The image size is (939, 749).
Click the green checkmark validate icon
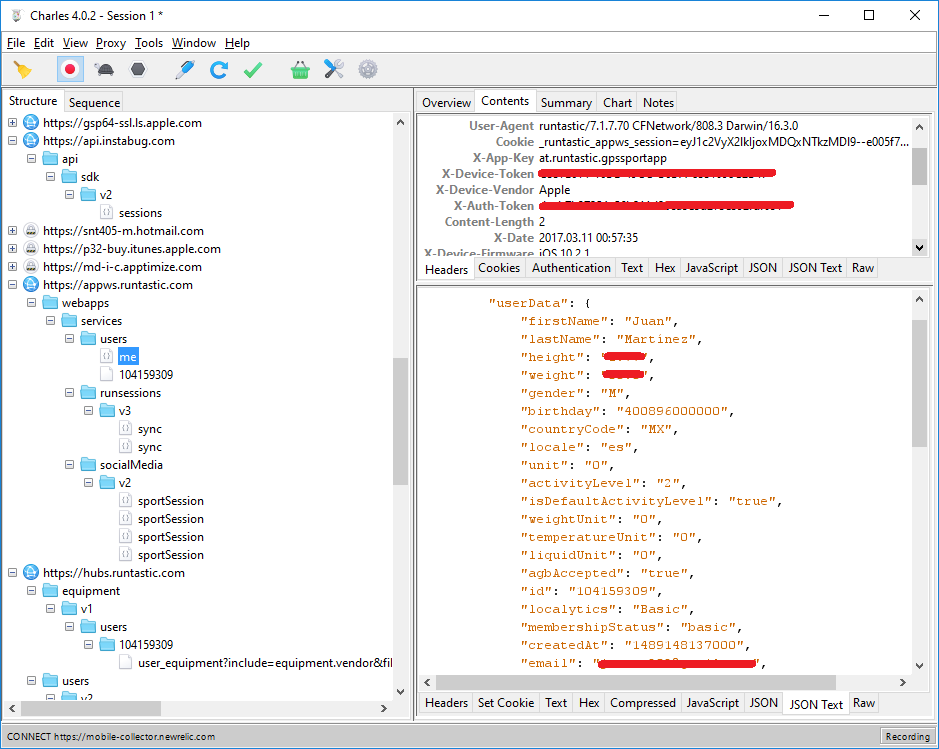[x=252, y=70]
